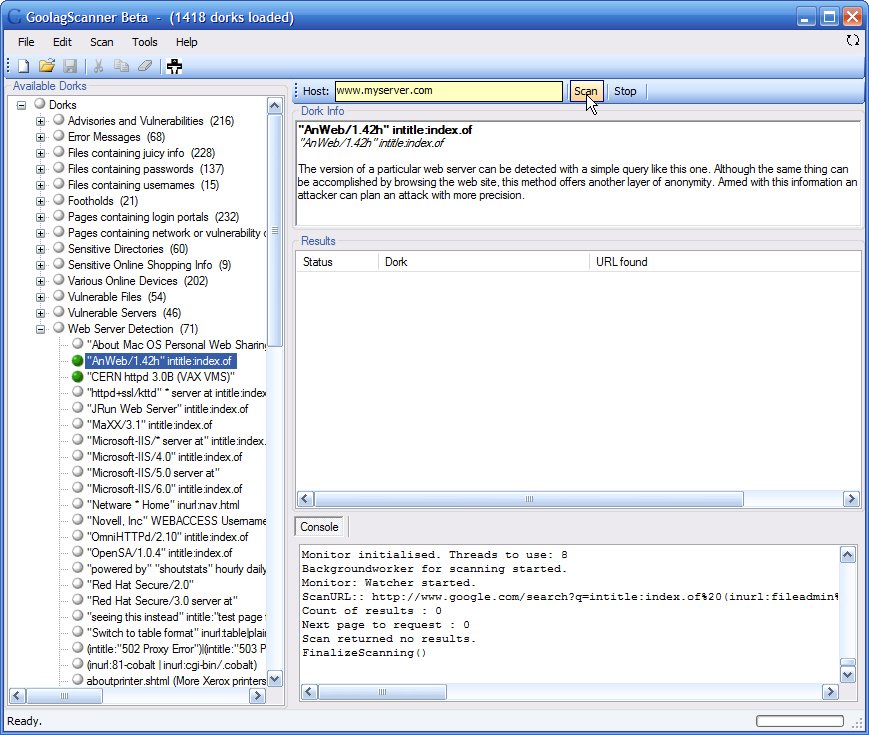Screen dimensions: 869x735
Task: Collapse Web Server Detection branch
Action: pos(40,329)
